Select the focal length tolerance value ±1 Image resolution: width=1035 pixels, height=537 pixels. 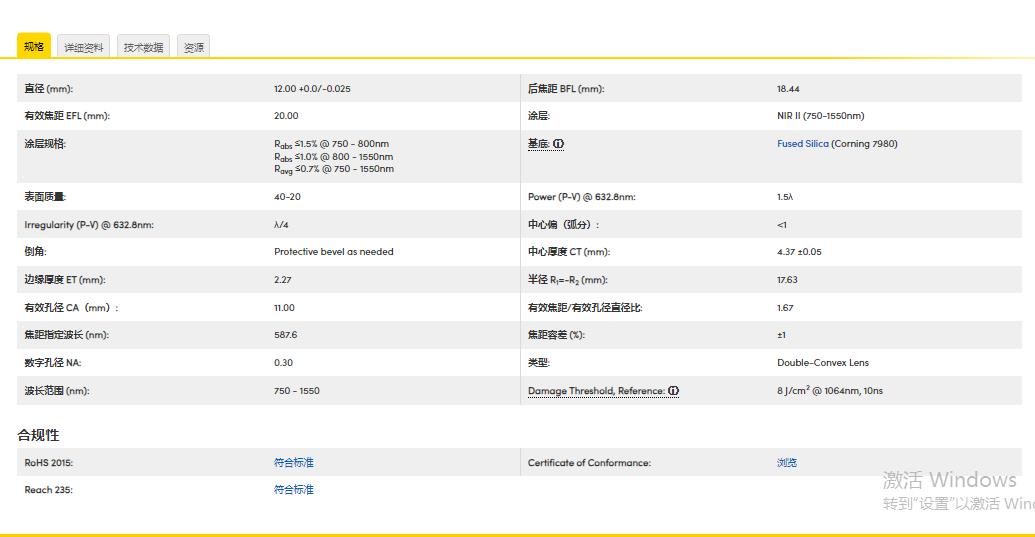click(x=782, y=335)
